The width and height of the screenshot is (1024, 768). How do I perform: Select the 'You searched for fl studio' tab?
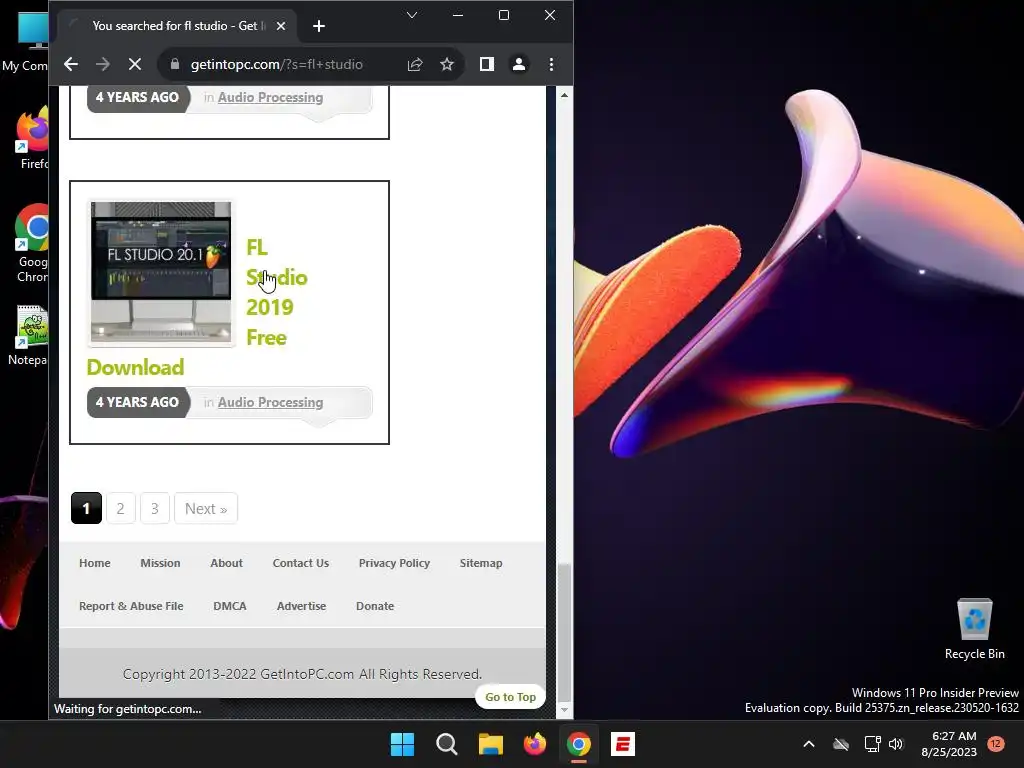[x=176, y=26]
